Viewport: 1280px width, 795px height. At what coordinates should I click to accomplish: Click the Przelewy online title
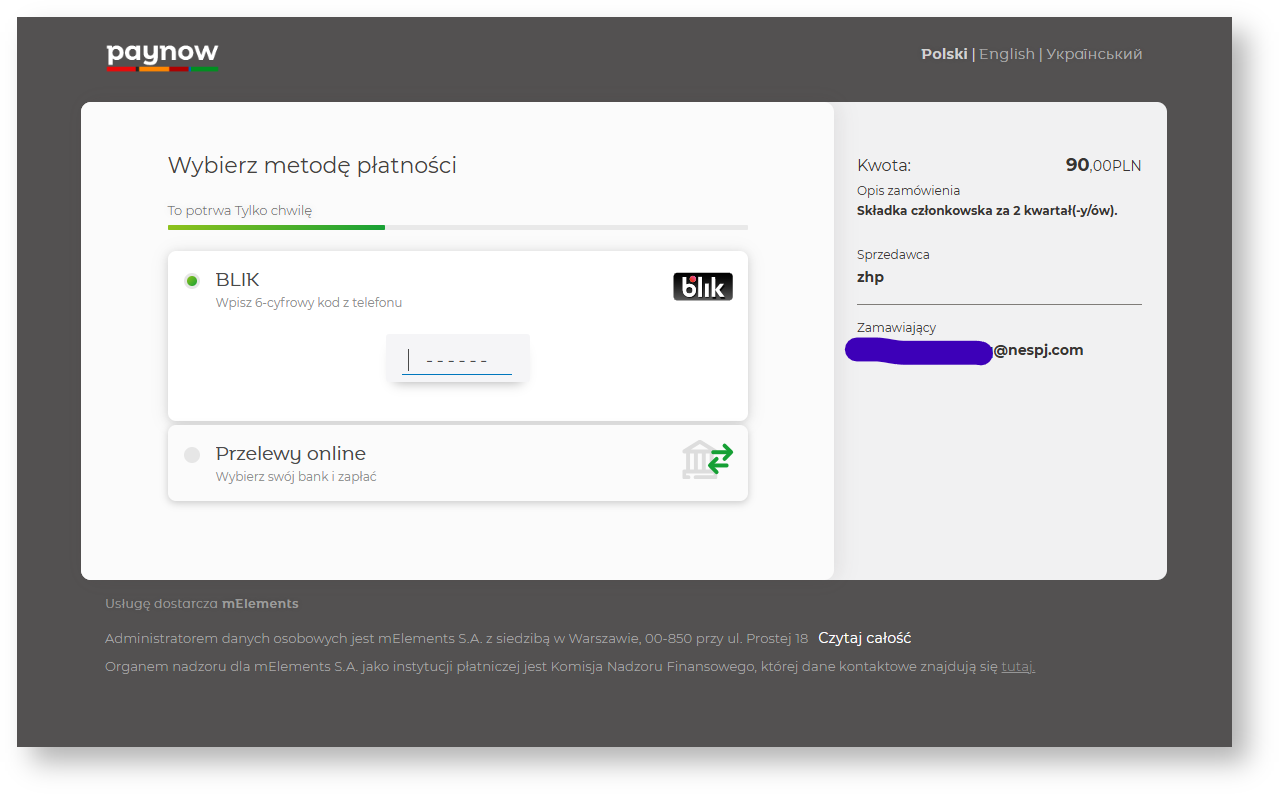tap(290, 453)
